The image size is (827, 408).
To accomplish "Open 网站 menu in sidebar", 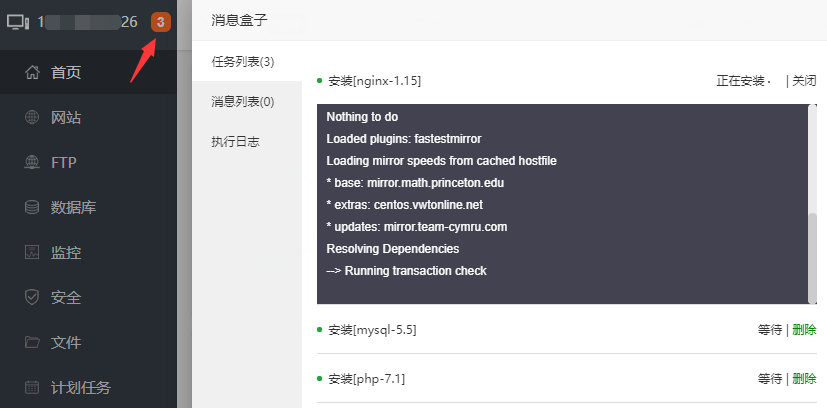I will click(66, 118).
